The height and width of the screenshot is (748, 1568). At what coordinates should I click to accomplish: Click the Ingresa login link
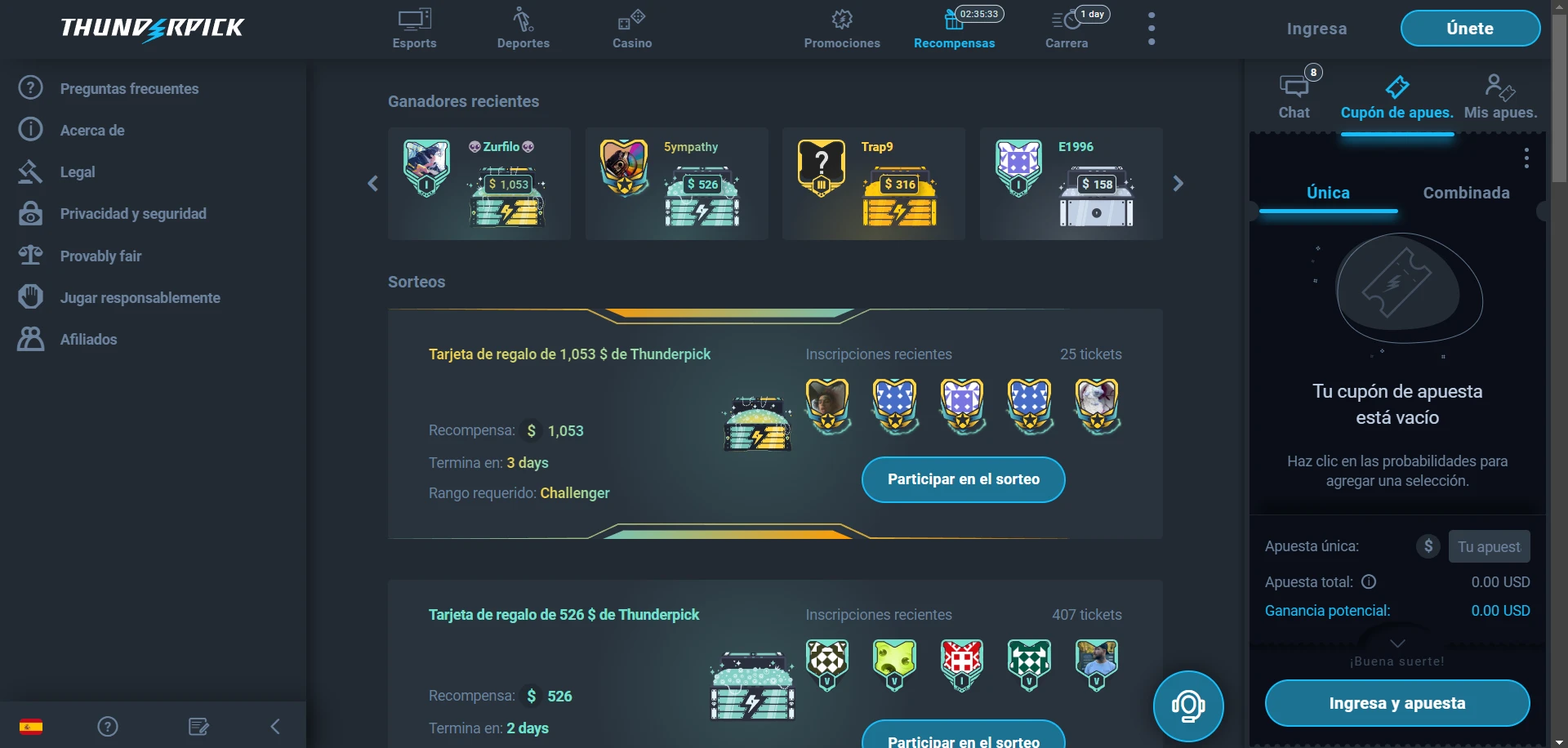[1316, 29]
